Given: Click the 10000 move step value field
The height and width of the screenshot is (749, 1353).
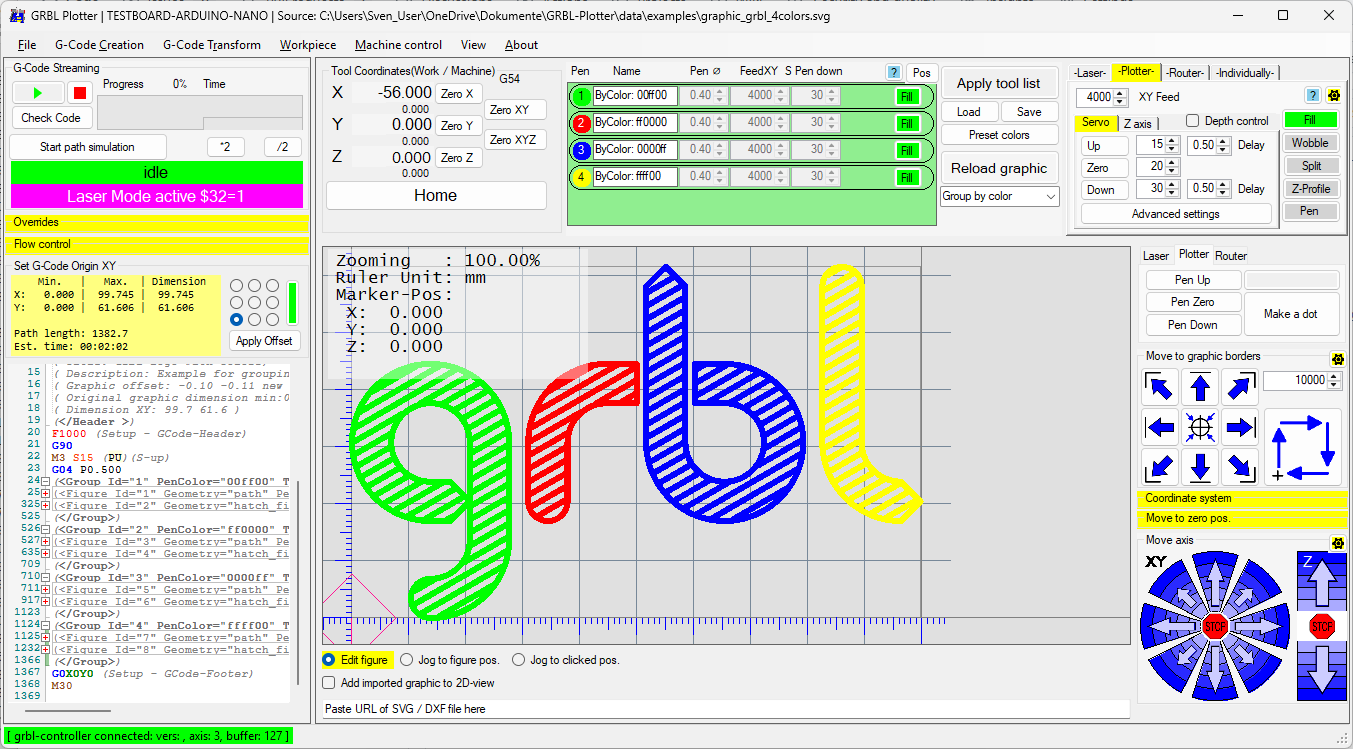Looking at the screenshot, I should point(1294,380).
